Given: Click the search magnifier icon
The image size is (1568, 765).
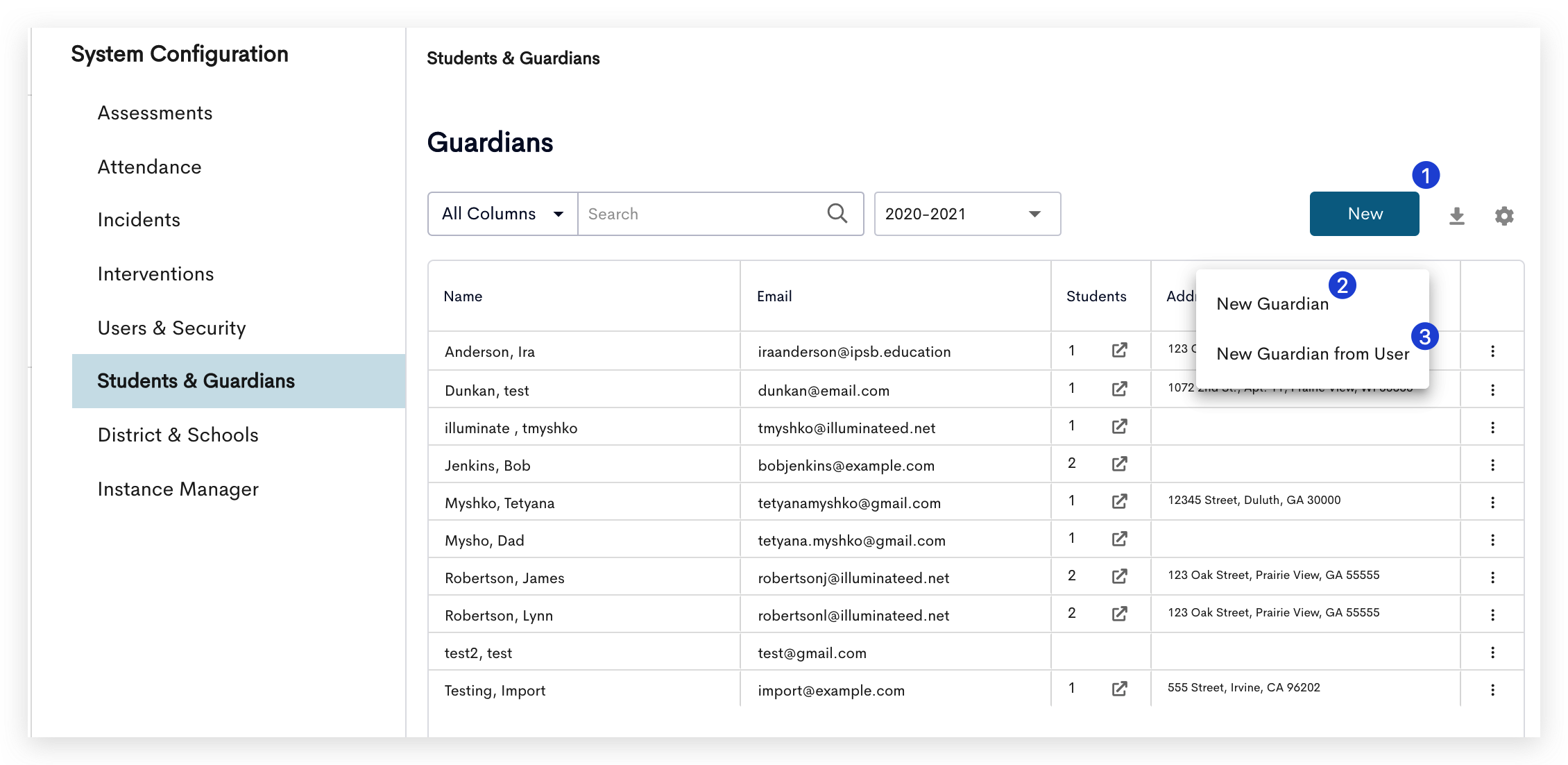Looking at the screenshot, I should pyautogui.click(x=837, y=214).
